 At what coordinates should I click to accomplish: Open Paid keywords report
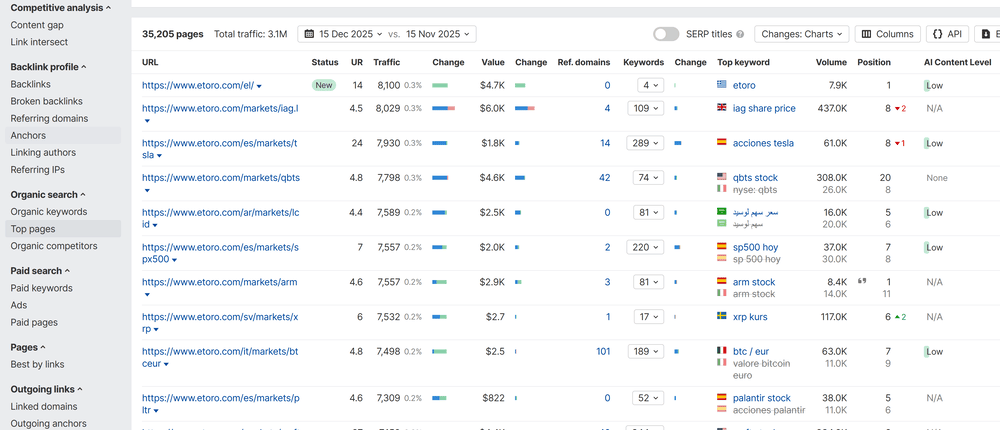click(41, 288)
